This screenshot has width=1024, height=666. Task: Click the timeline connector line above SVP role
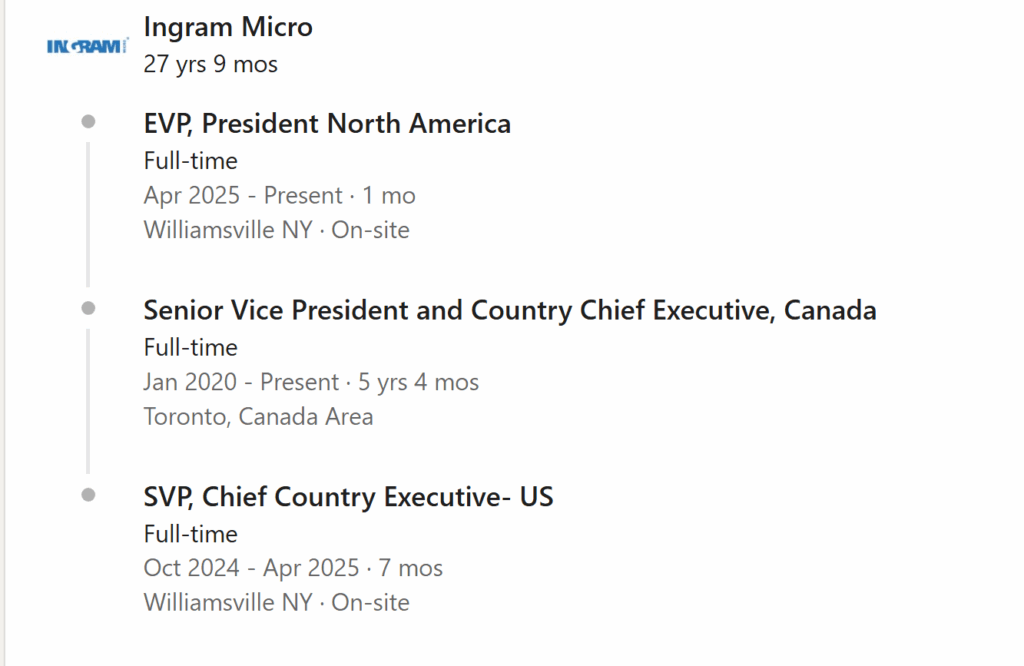(x=88, y=402)
